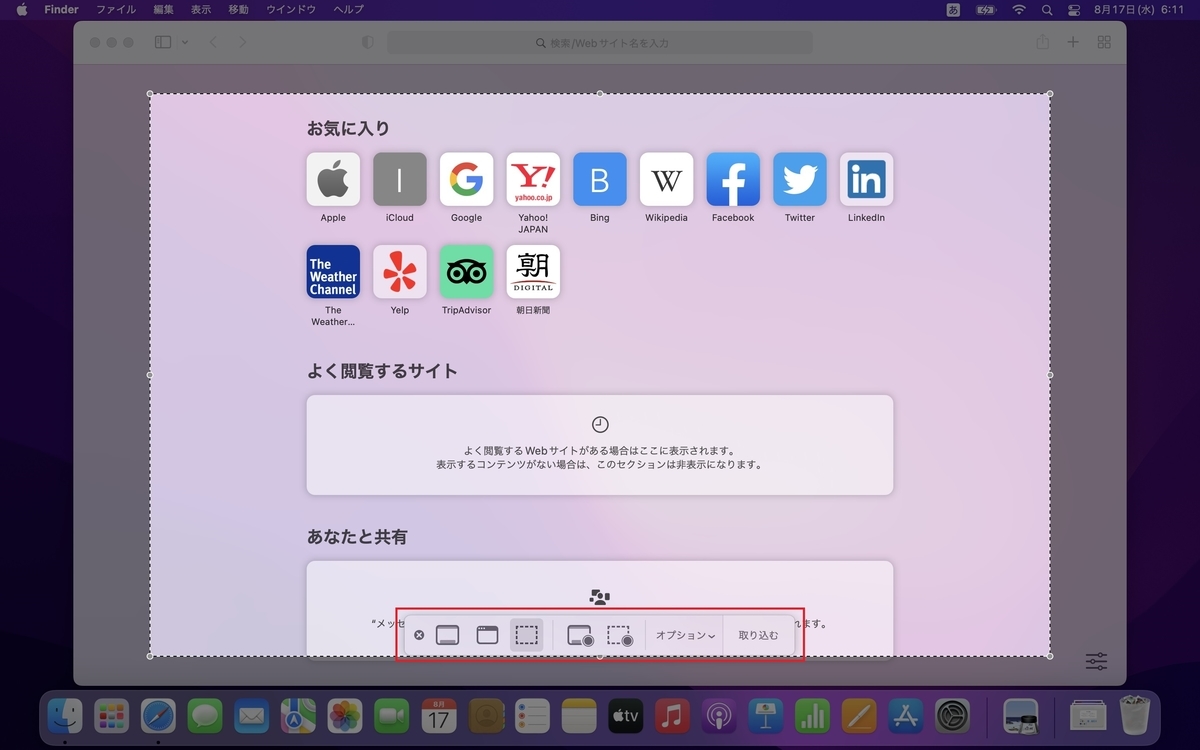
Task: Open Control Center from menu bar
Action: [1075, 9]
